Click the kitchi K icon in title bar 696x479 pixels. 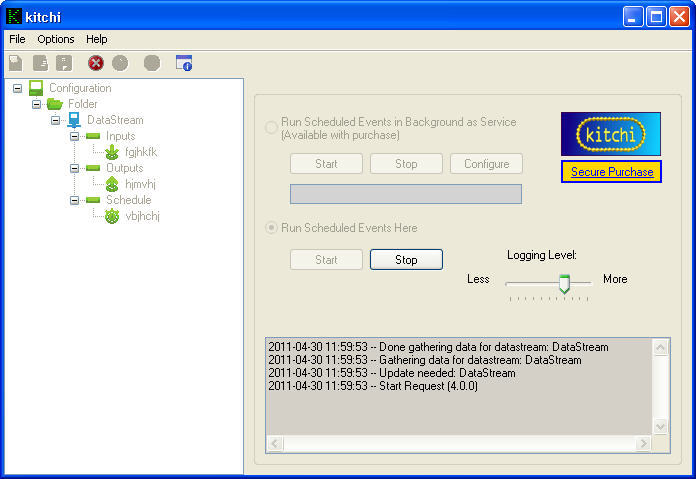pos(14,16)
